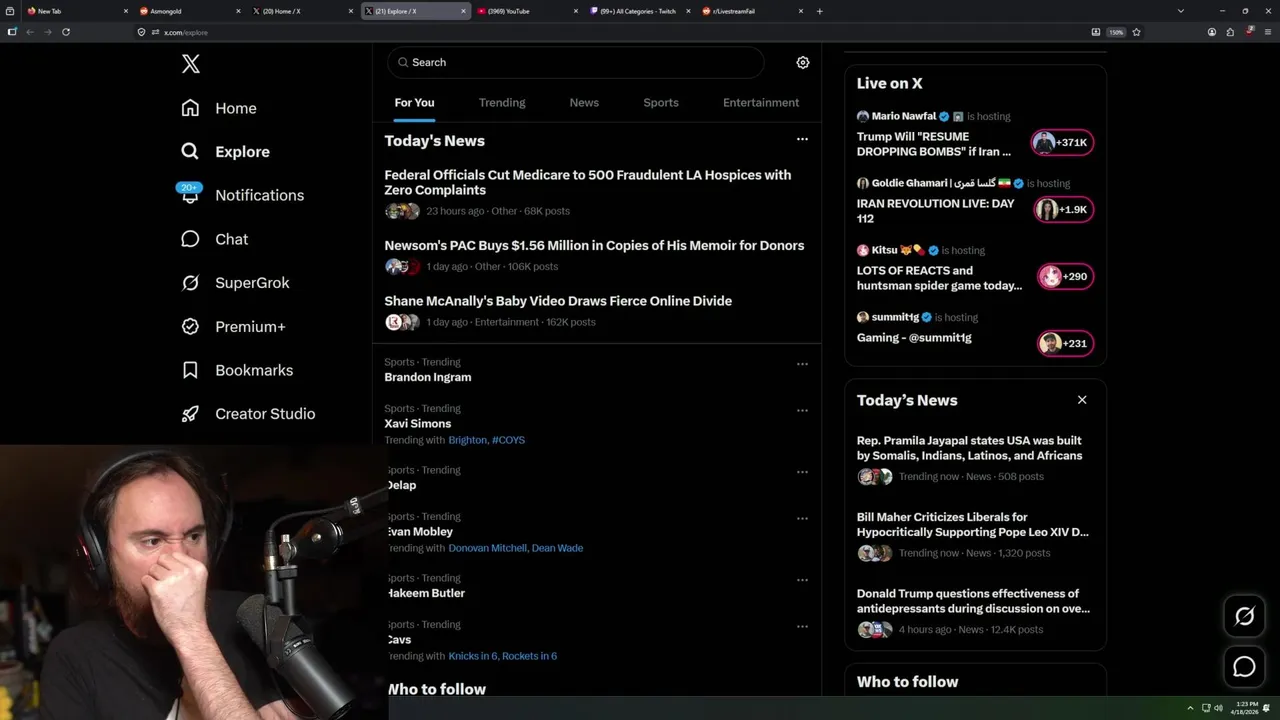1280x720 pixels.
Task: Click the X search input field
Action: point(576,62)
